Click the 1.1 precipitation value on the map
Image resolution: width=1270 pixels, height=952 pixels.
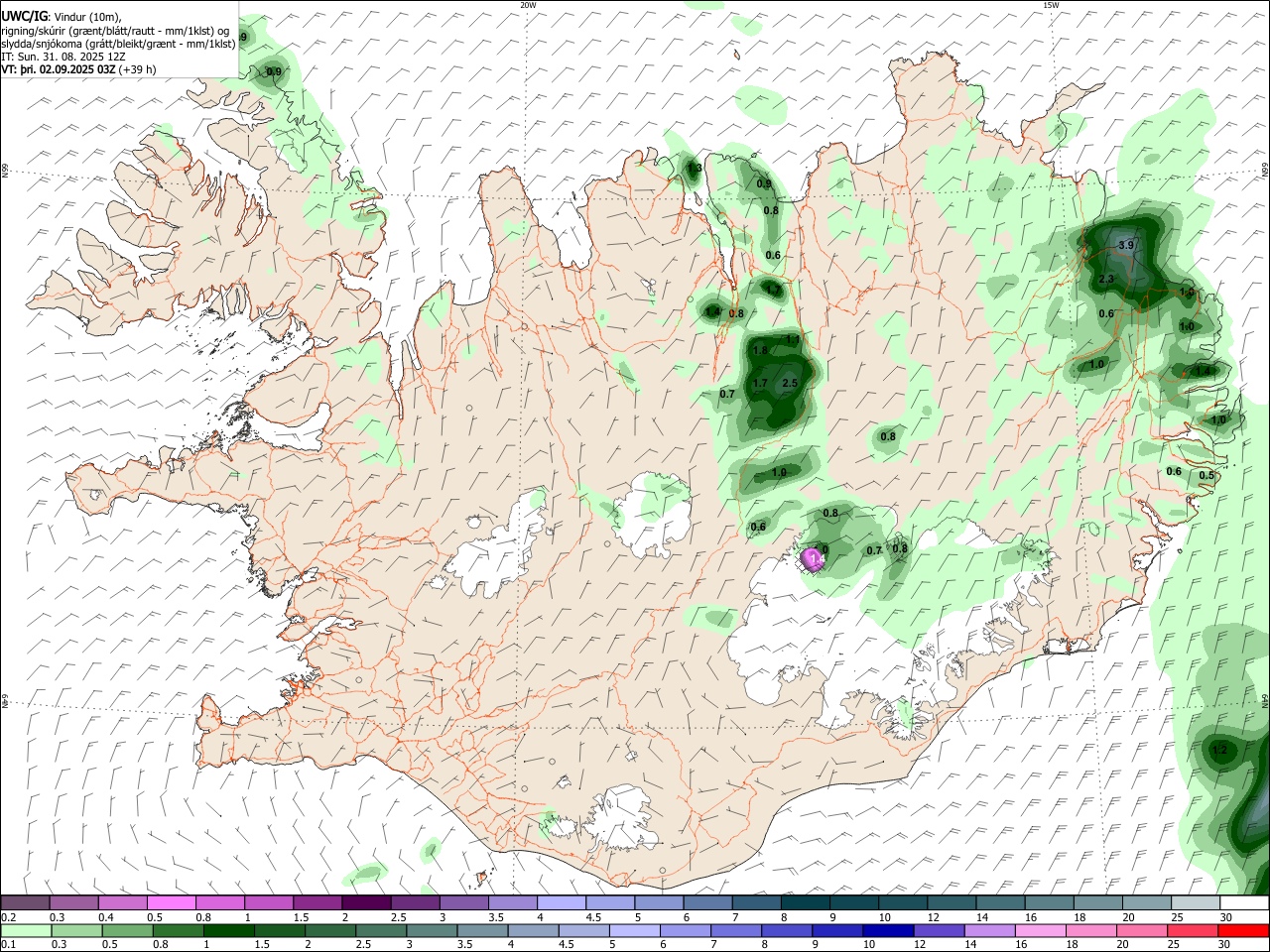coord(793,340)
